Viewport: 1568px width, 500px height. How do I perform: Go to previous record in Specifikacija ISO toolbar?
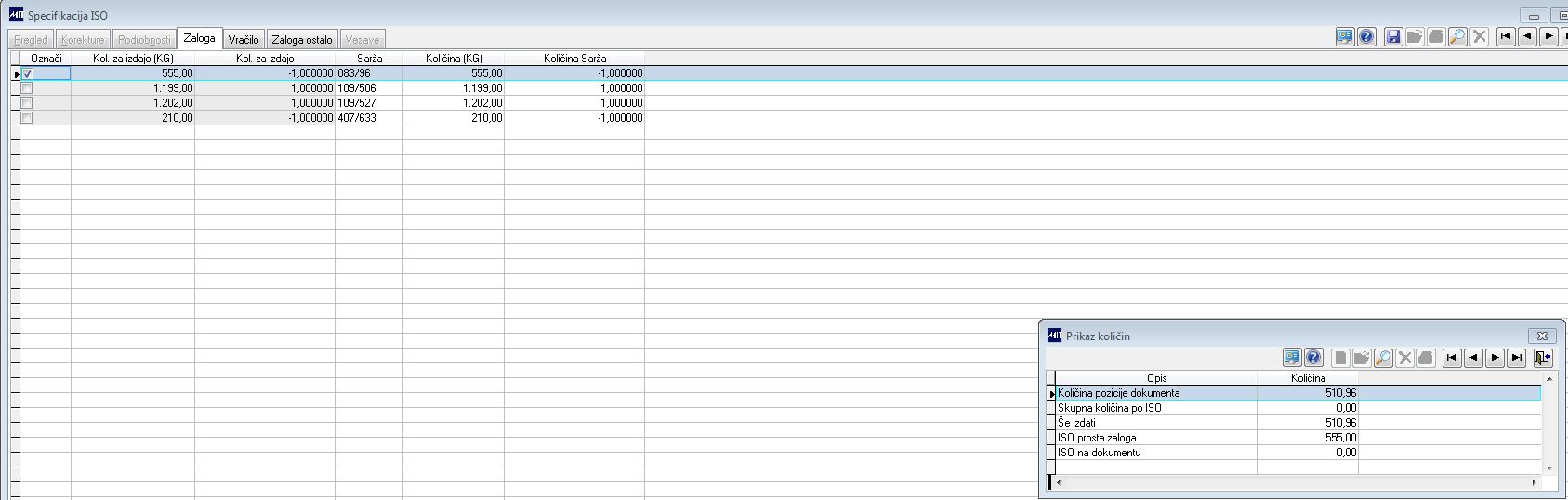tap(1527, 37)
